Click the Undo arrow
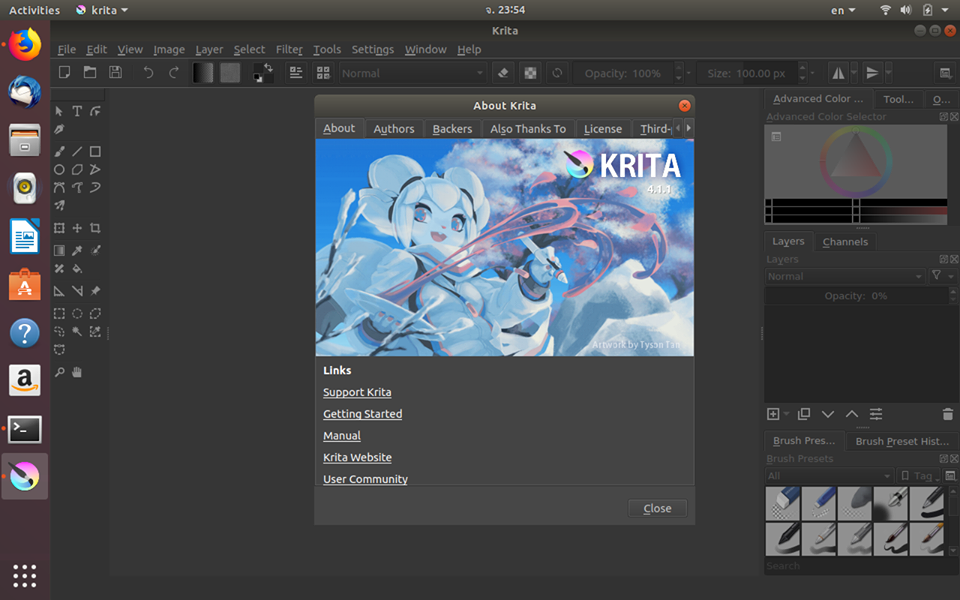Screen dimensions: 960x600 click(x=148, y=73)
